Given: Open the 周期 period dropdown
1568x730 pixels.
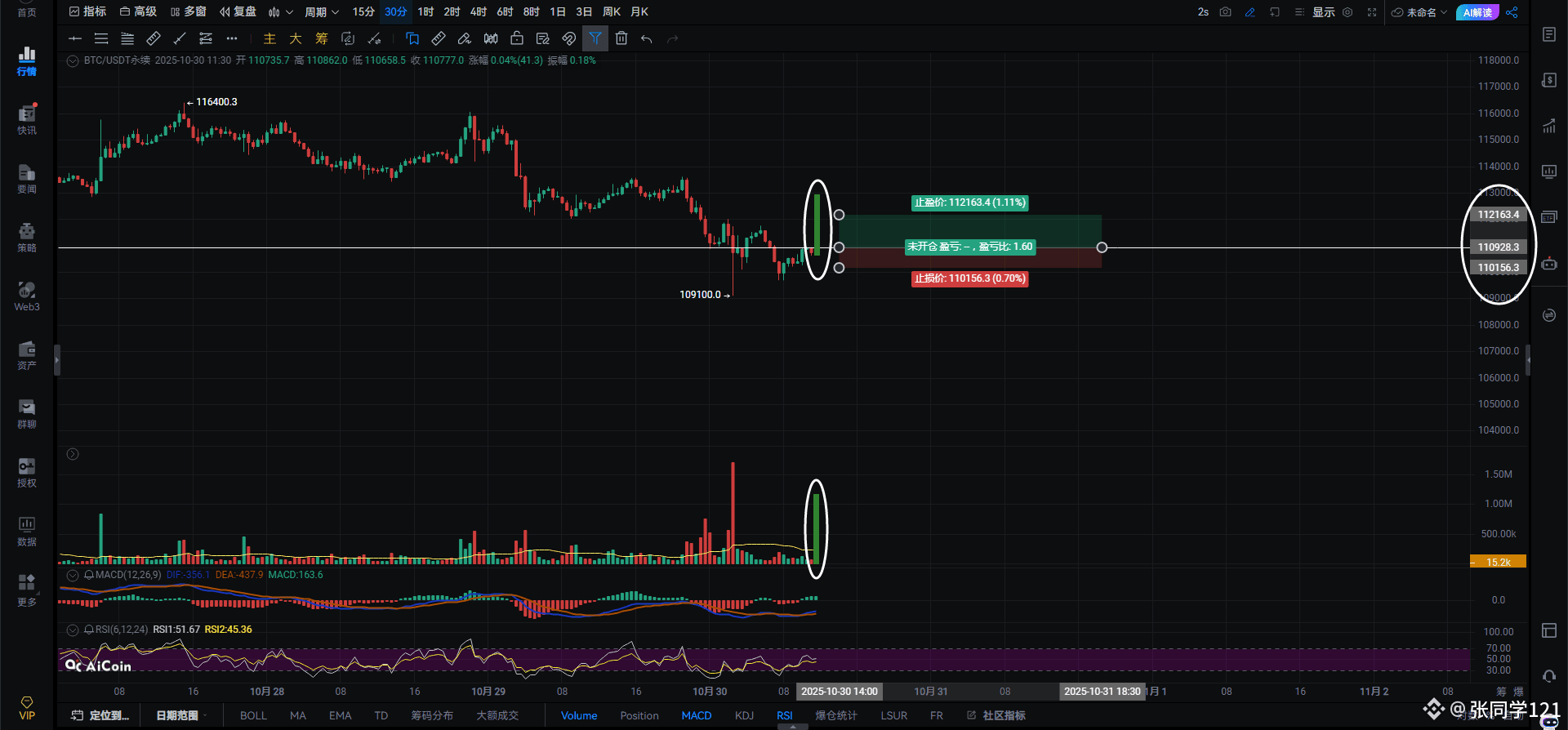Looking at the screenshot, I should [x=321, y=12].
